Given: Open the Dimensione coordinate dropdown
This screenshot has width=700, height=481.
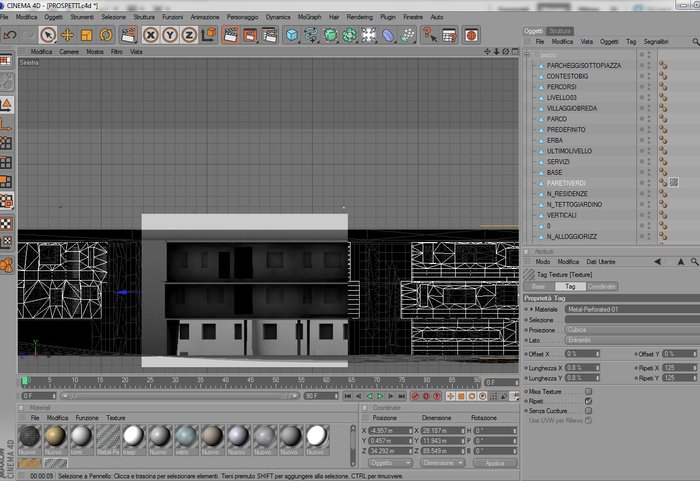Looking at the screenshot, I should coord(442,463).
